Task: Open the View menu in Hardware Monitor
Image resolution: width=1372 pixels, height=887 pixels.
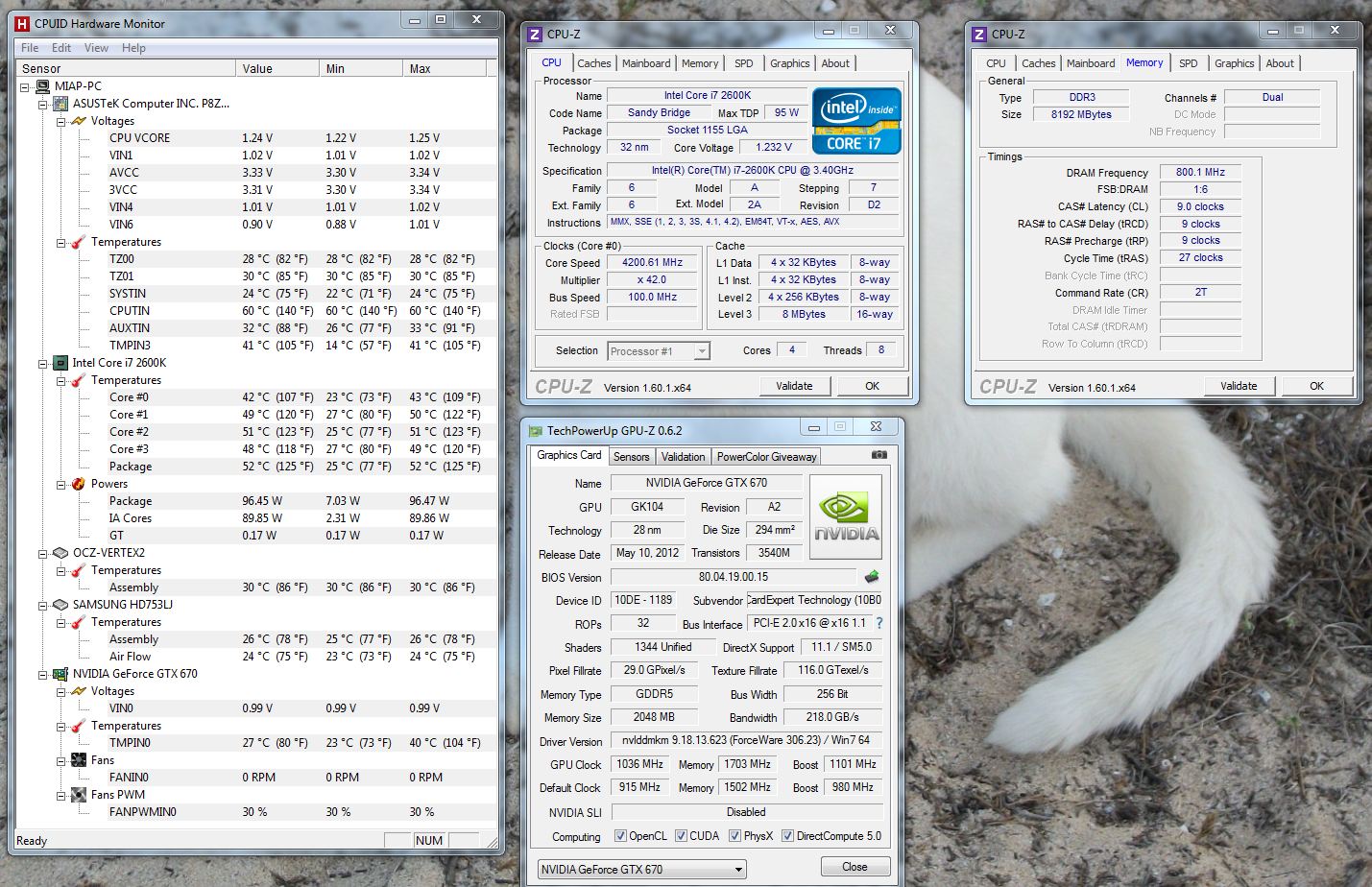Action: point(96,48)
